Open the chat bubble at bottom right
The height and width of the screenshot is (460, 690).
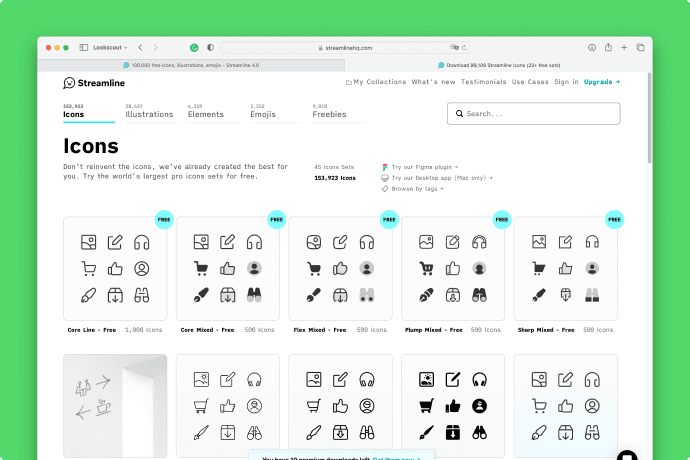tap(627, 455)
